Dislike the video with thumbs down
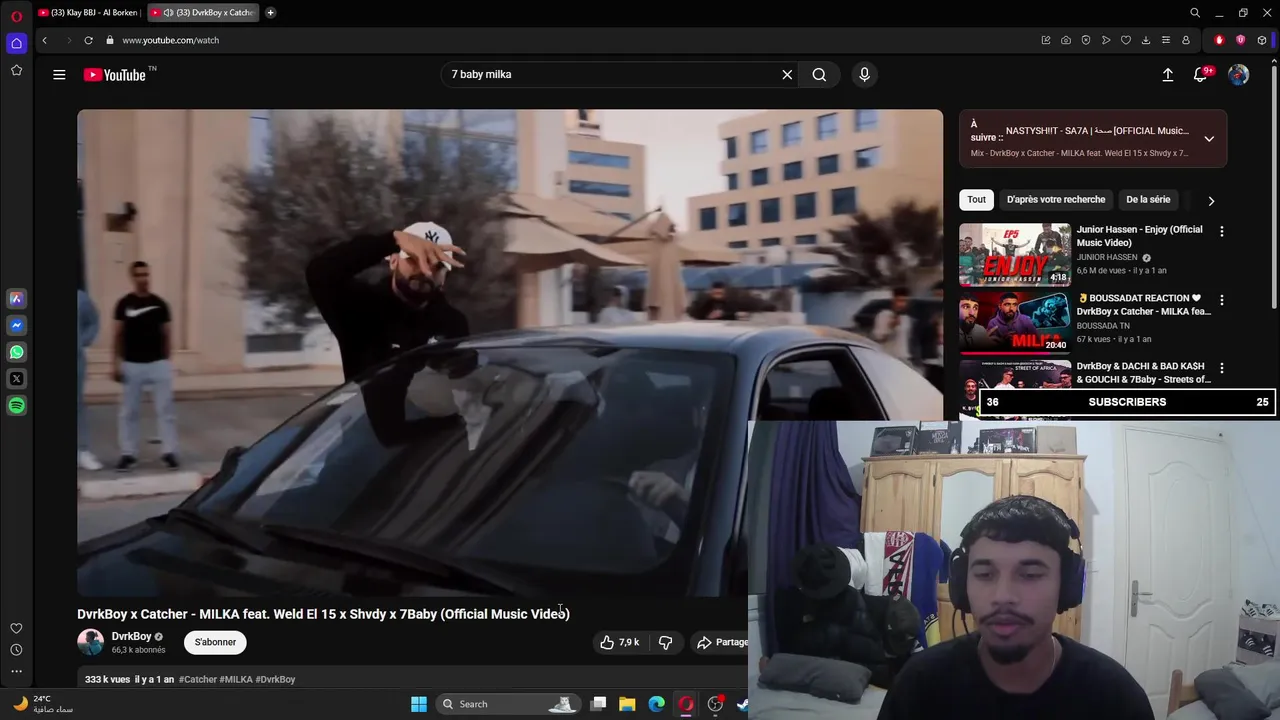 pos(665,642)
